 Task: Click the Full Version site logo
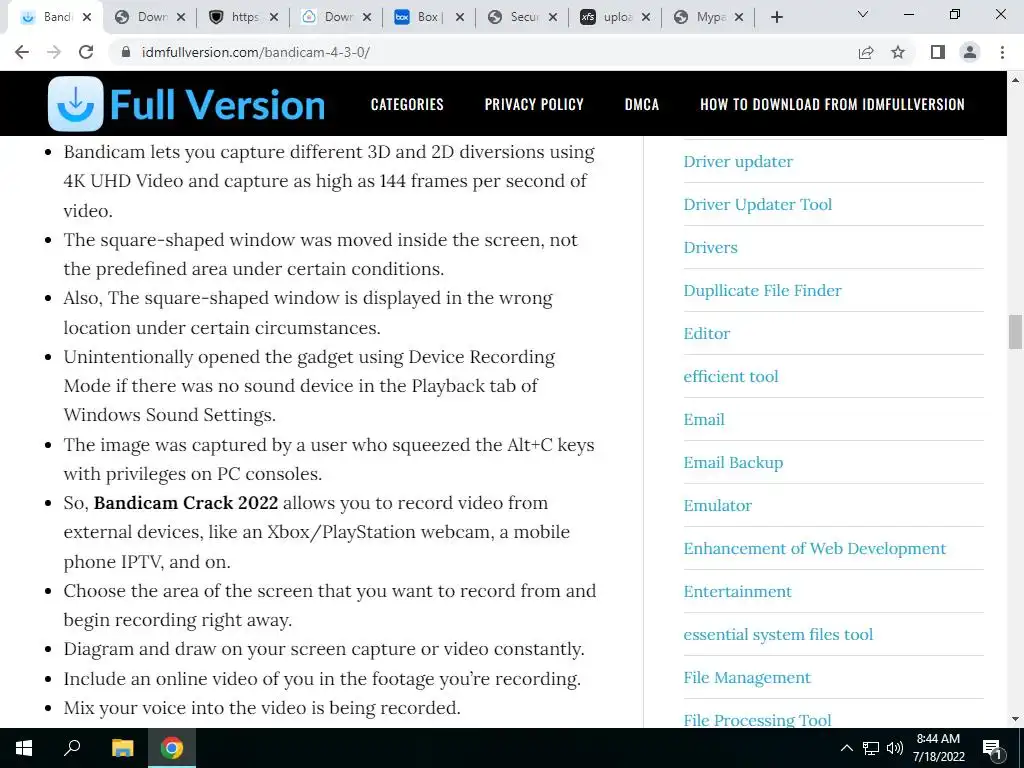click(187, 104)
